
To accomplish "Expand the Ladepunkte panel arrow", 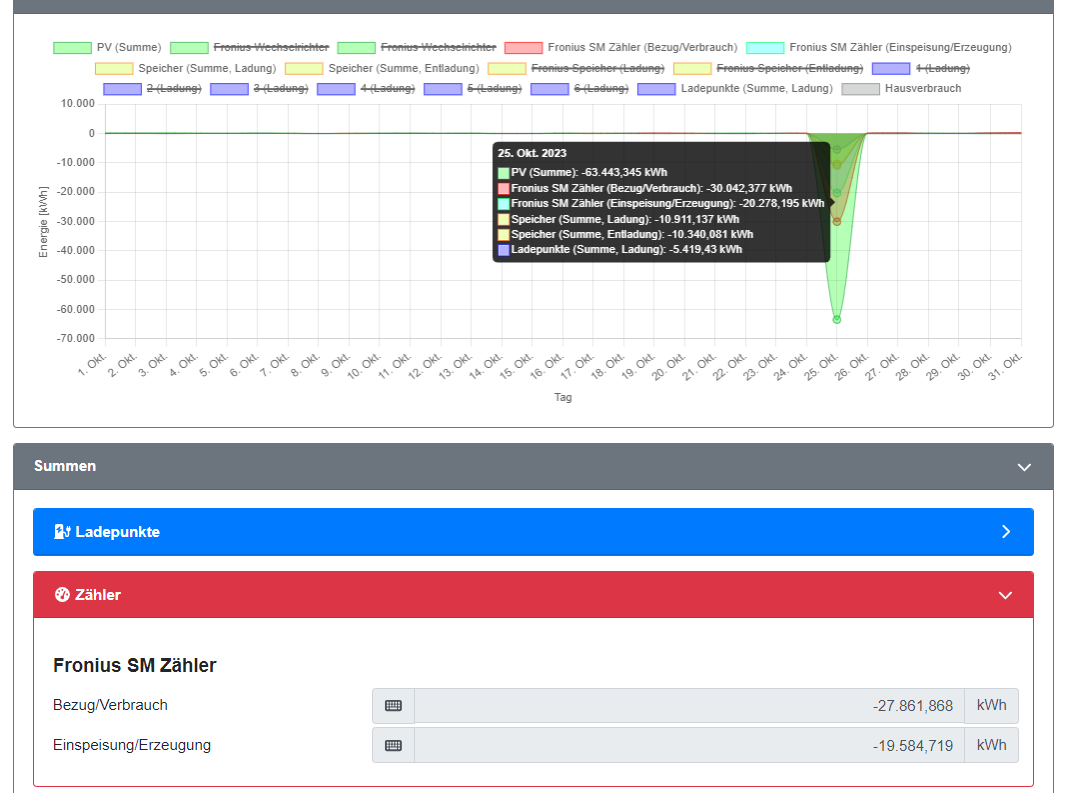I will 1006,532.
